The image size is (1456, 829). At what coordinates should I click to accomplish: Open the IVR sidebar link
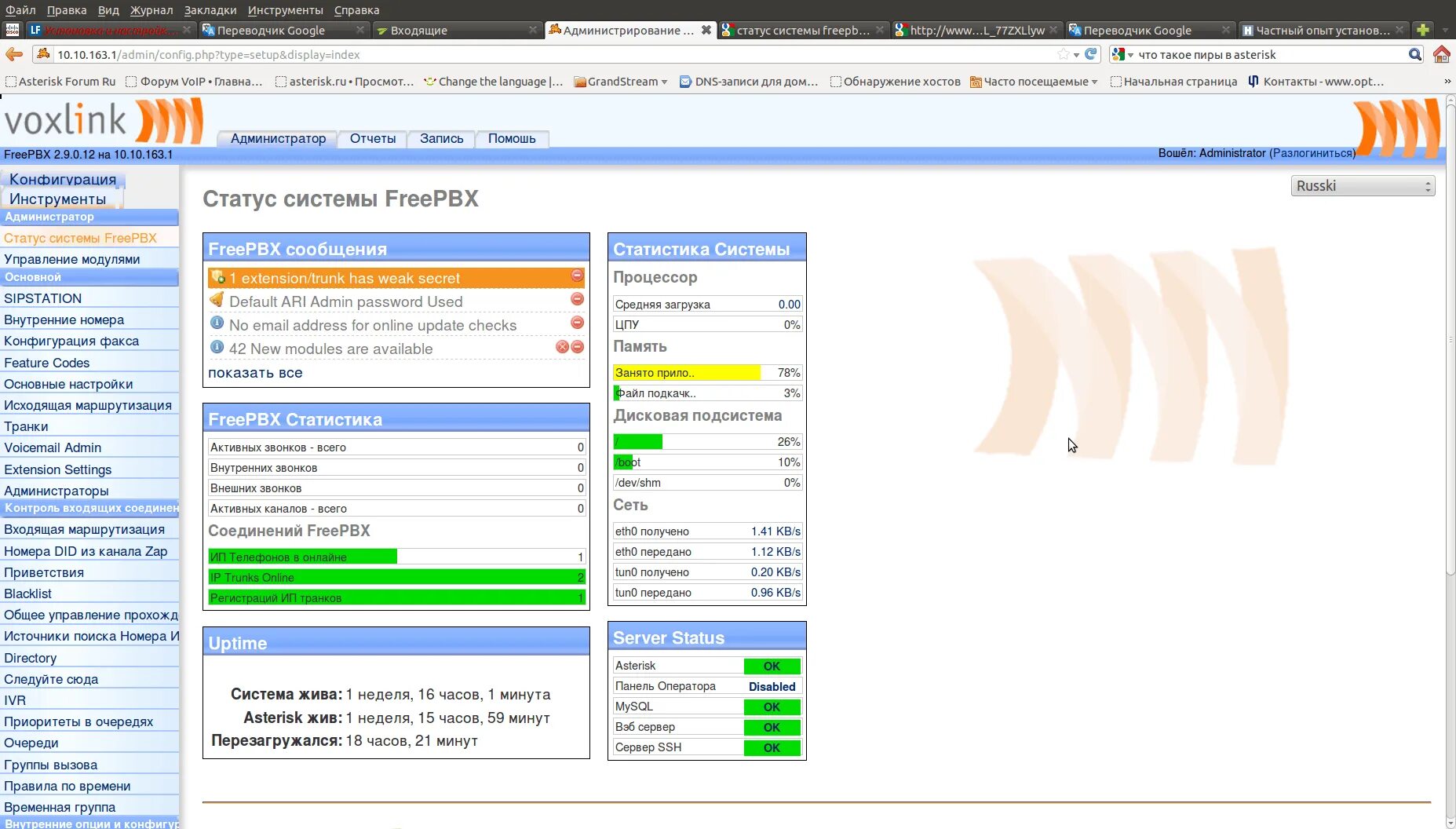pyautogui.click(x=15, y=700)
